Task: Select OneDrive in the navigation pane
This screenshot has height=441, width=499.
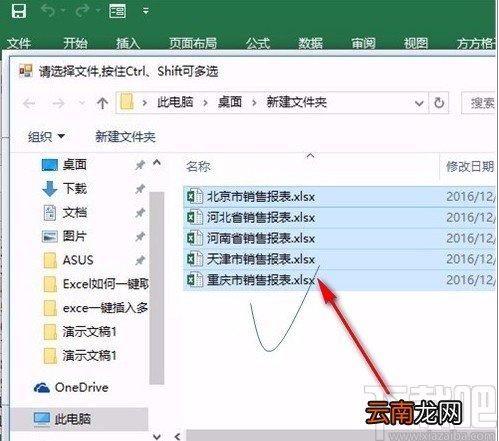Action: tap(71, 388)
